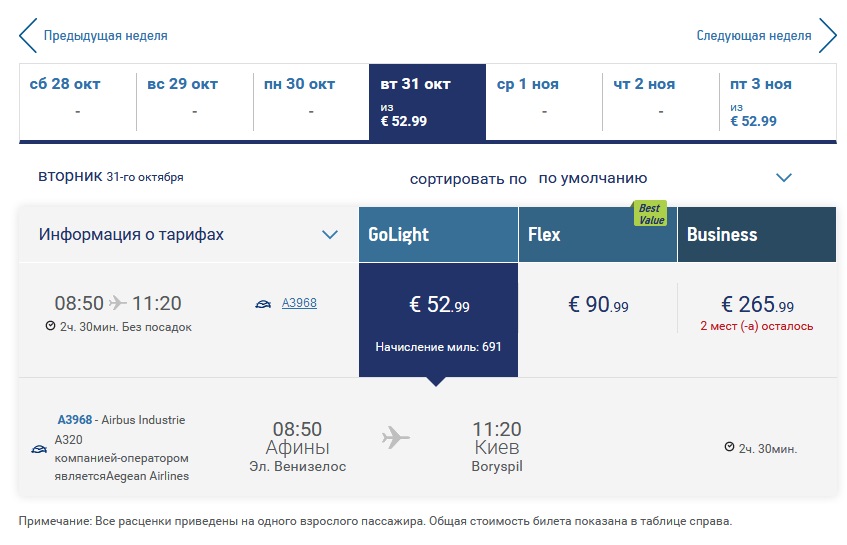This screenshot has height=545, width=847.
Task: Choose the GoLight € 52.99 fare
Action: coord(438,306)
